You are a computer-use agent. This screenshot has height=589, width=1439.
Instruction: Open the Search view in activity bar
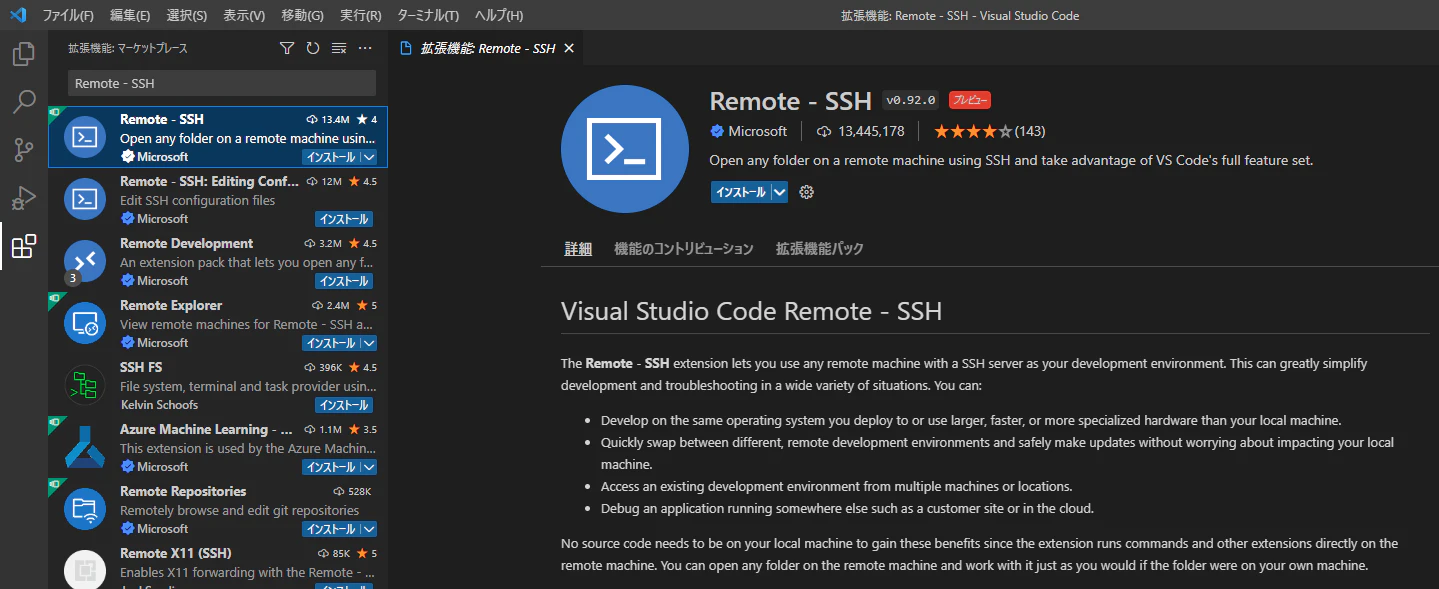[24, 102]
